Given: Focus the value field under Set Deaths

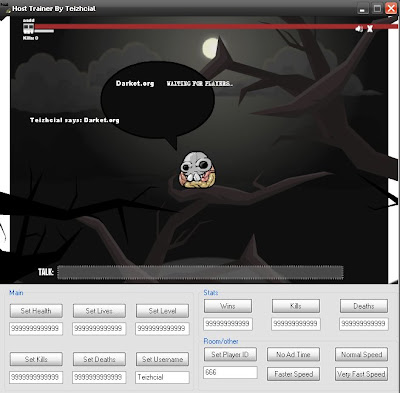Looking at the screenshot, I should pyautogui.click(x=99, y=377).
